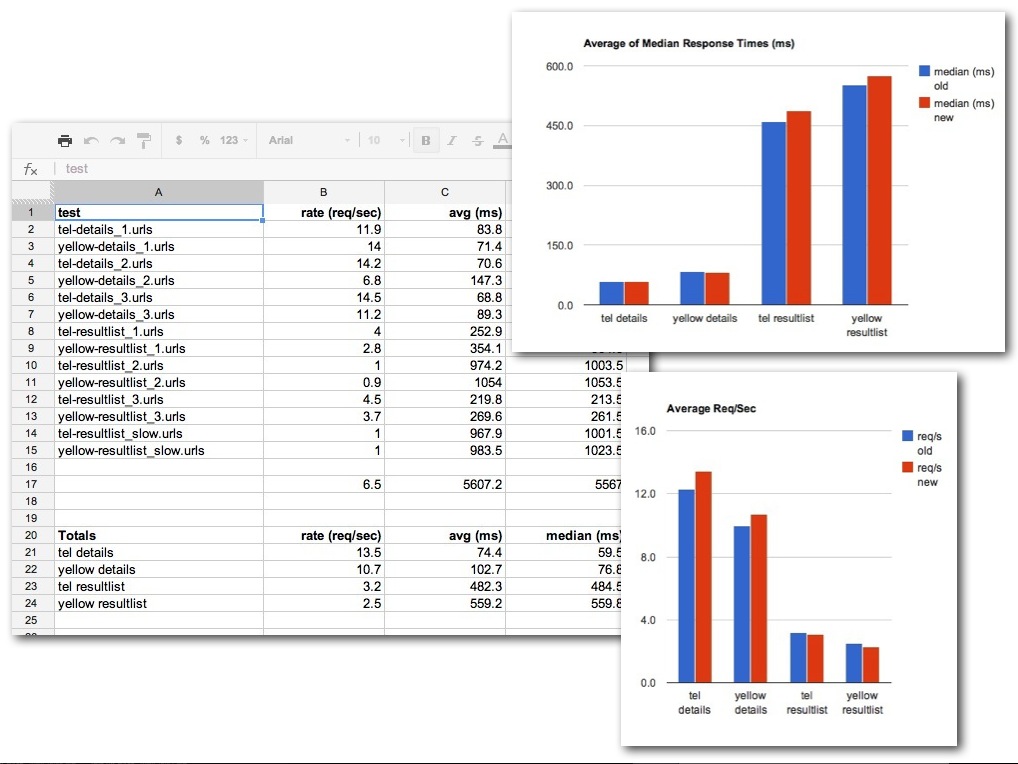Apply currency format with dollar icon
Screen dimensions: 1018x764
pos(179,140)
